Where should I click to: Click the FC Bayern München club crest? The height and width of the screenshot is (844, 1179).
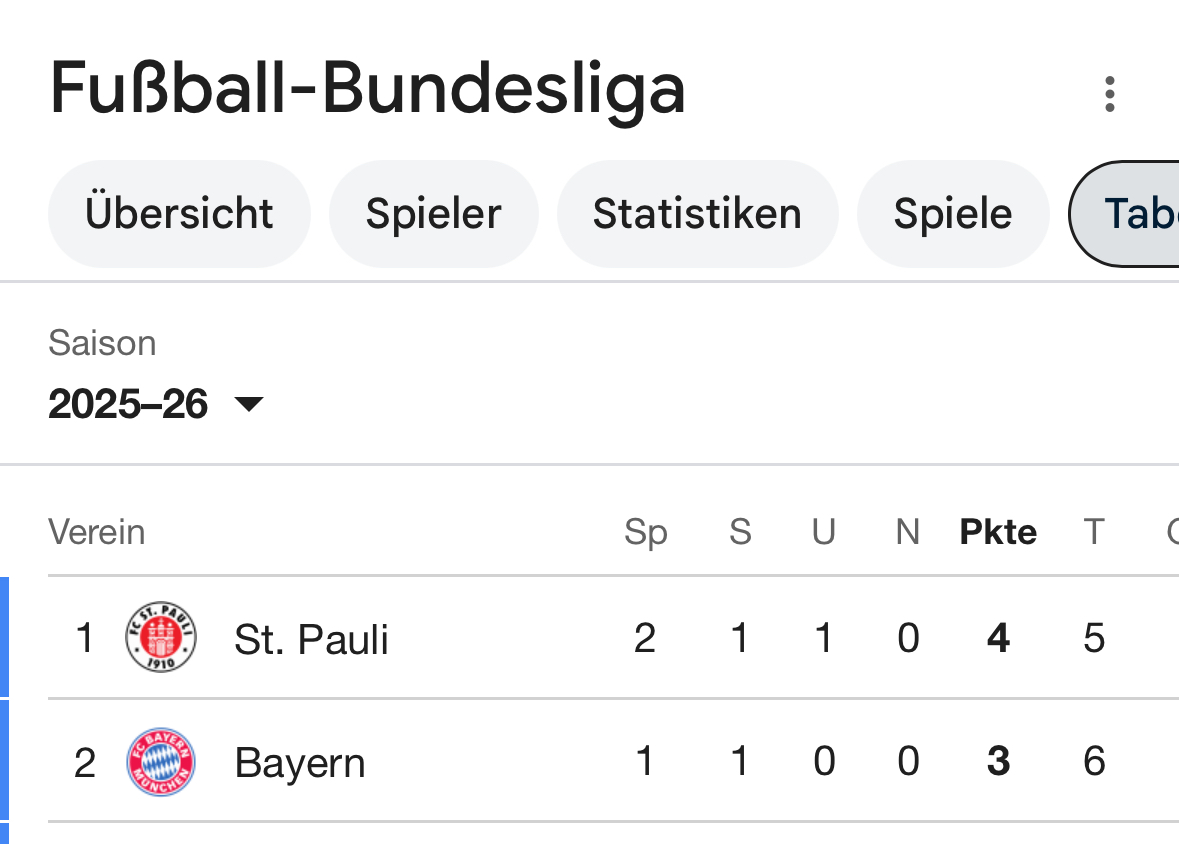point(161,762)
